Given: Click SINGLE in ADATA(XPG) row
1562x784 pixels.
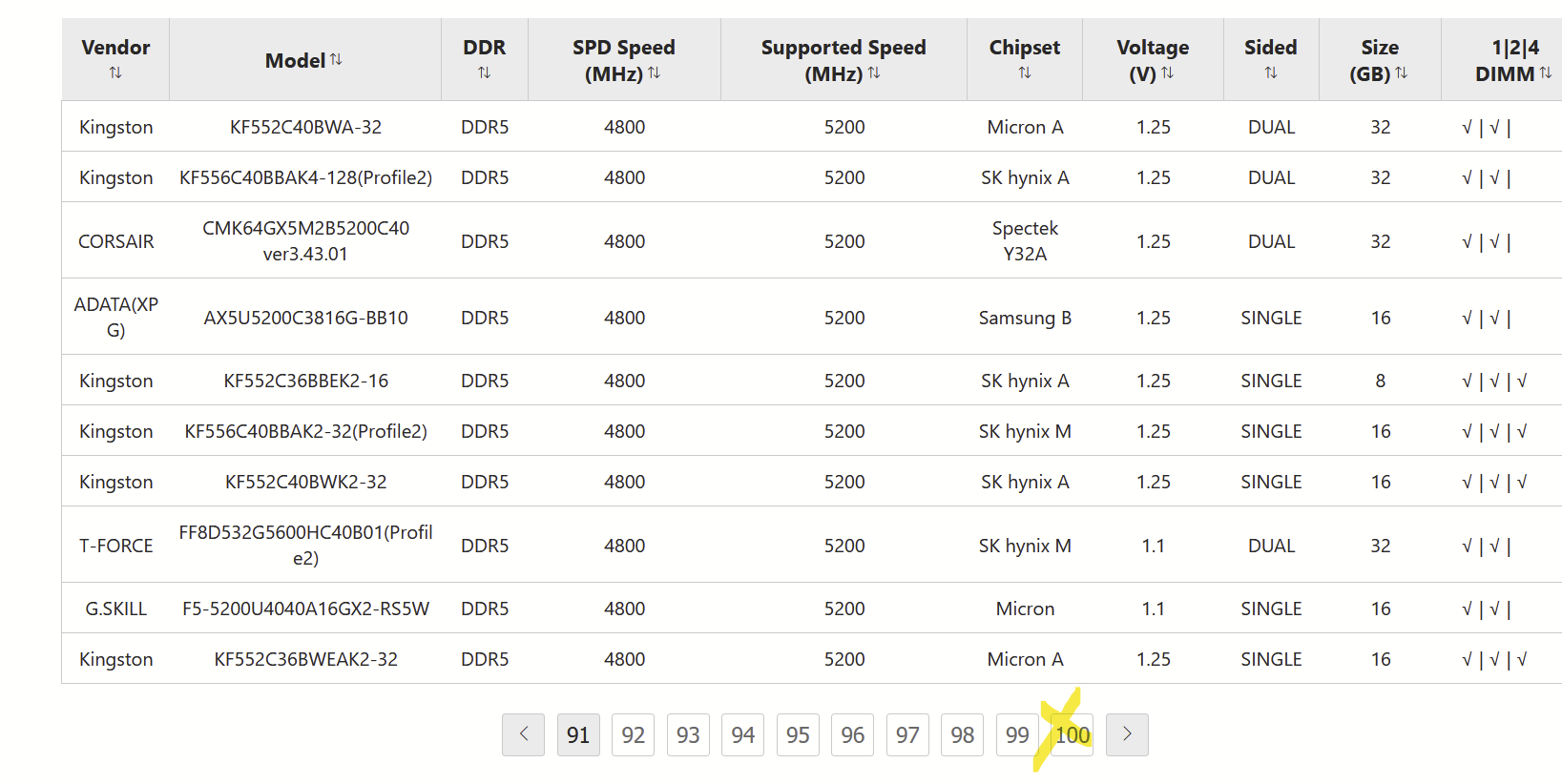Looking at the screenshot, I should (x=1271, y=318).
